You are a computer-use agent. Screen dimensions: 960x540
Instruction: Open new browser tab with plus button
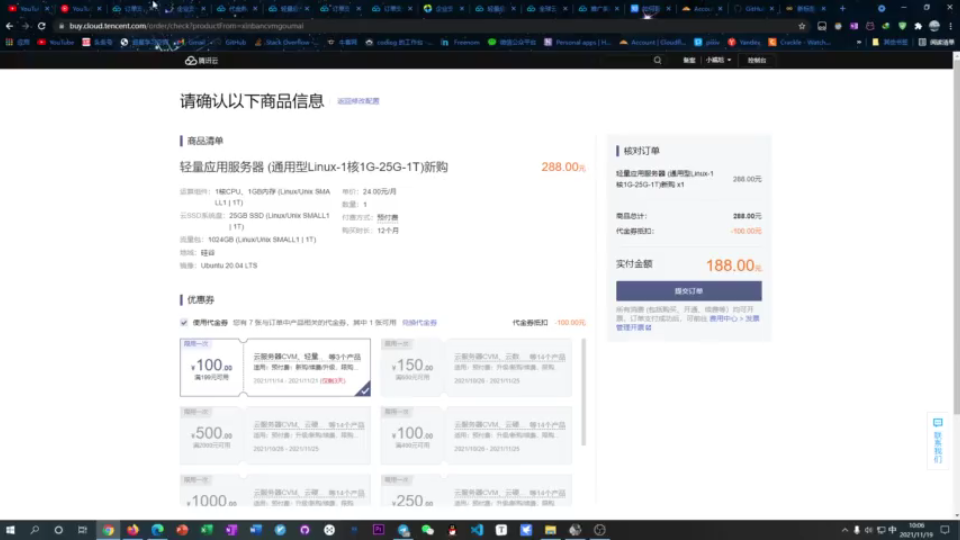(x=843, y=9)
